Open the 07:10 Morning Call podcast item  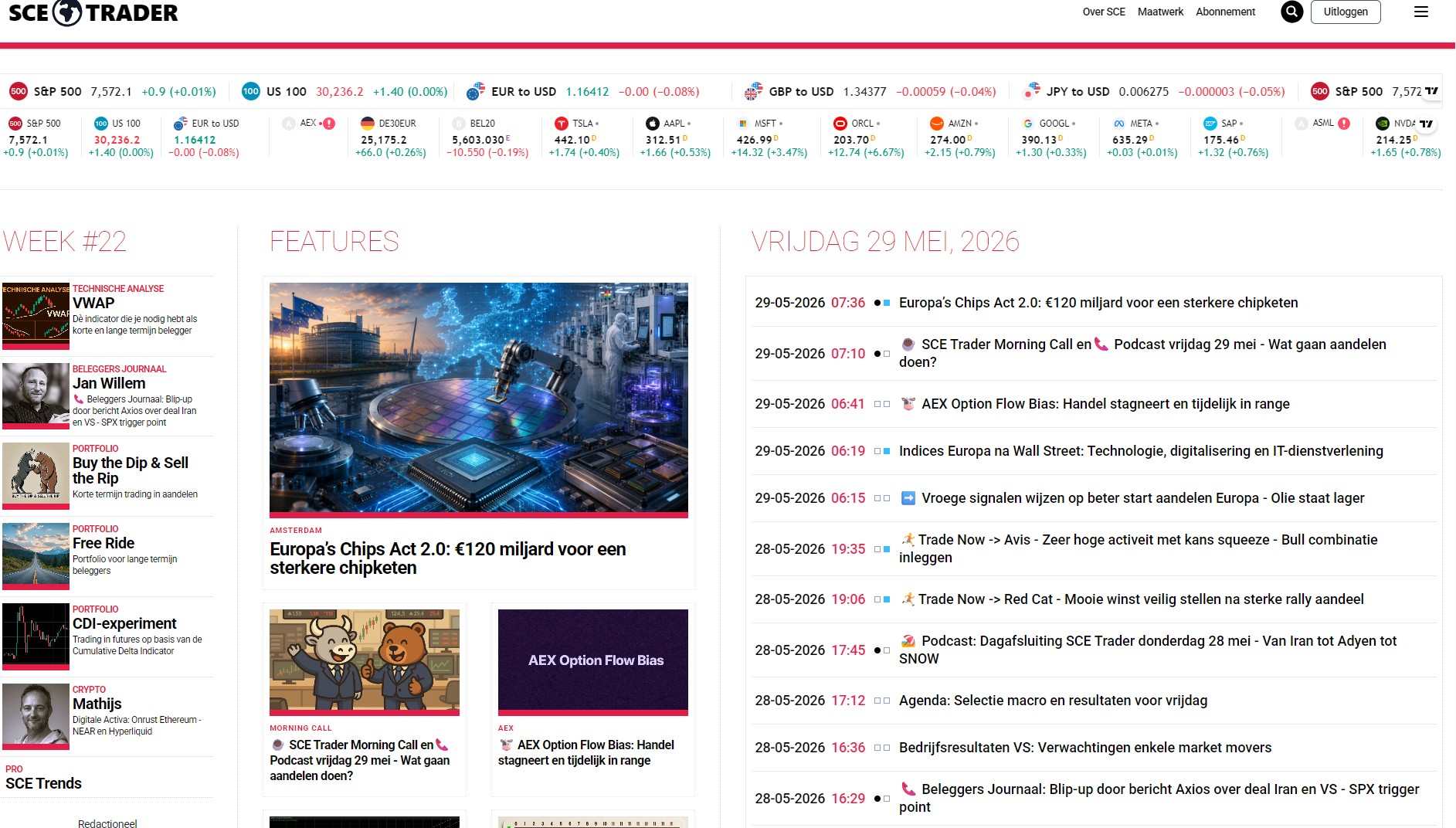pos(1142,353)
